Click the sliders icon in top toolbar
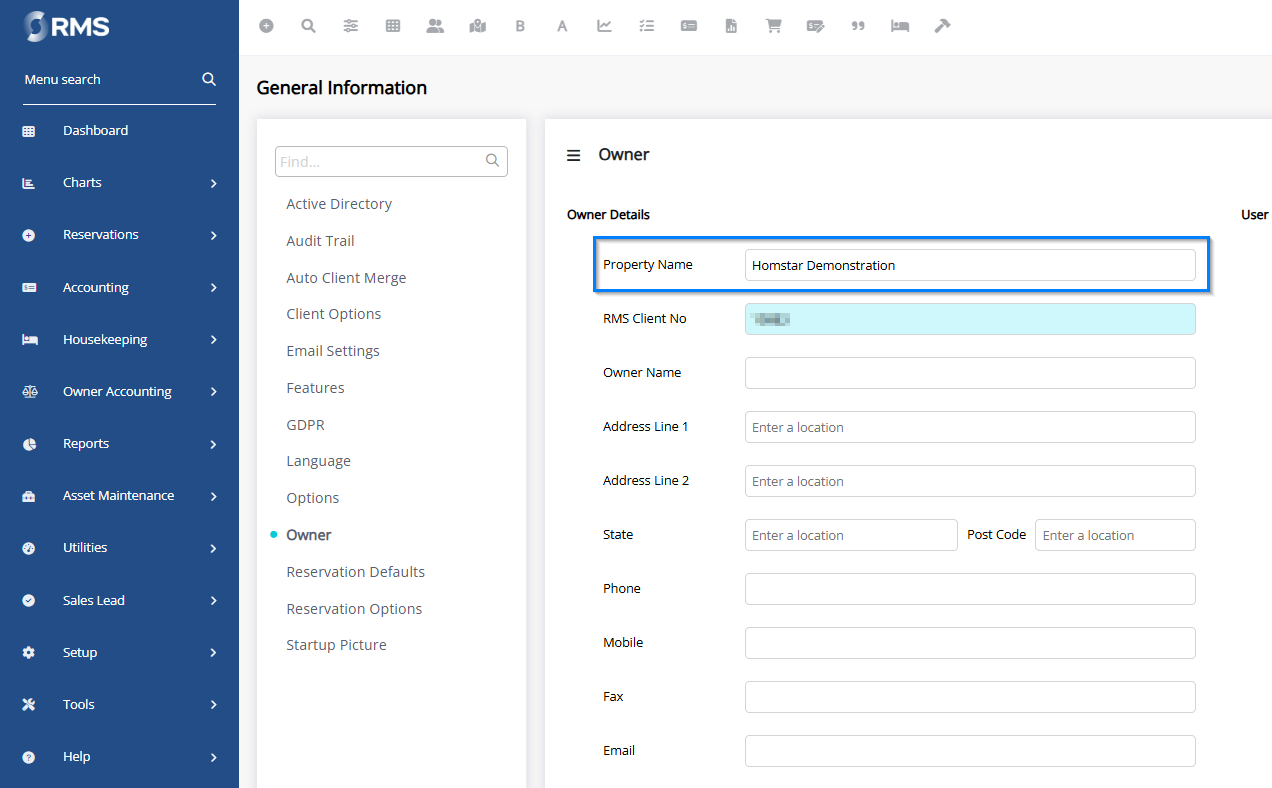Viewport: 1272px width, 788px height. [x=351, y=26]
